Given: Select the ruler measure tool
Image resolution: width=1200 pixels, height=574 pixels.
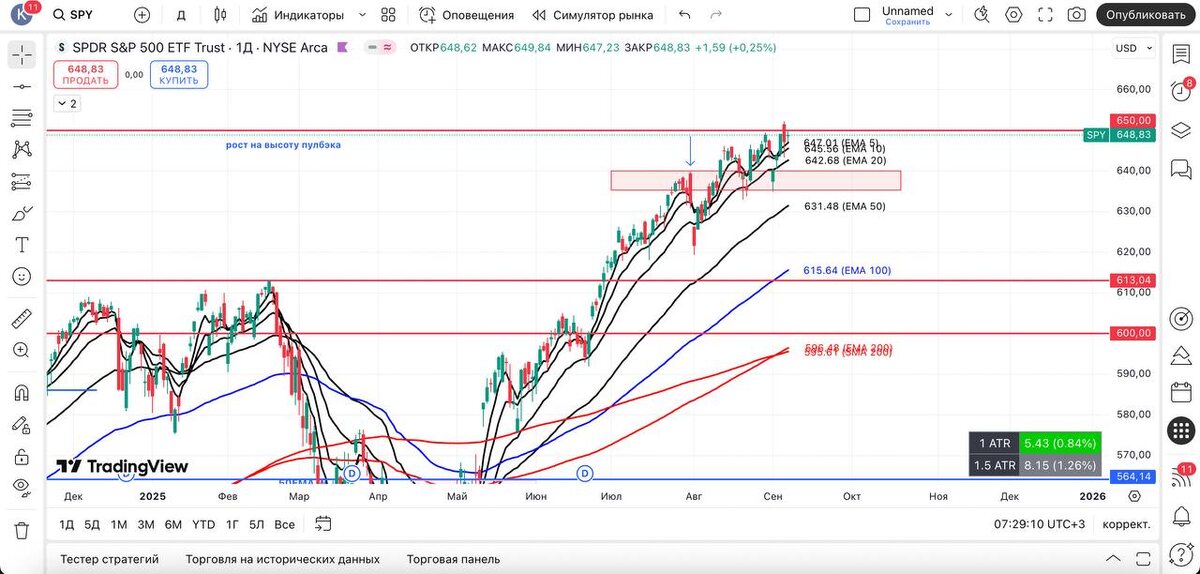Looking at the screenshot, I should (22, 319).
